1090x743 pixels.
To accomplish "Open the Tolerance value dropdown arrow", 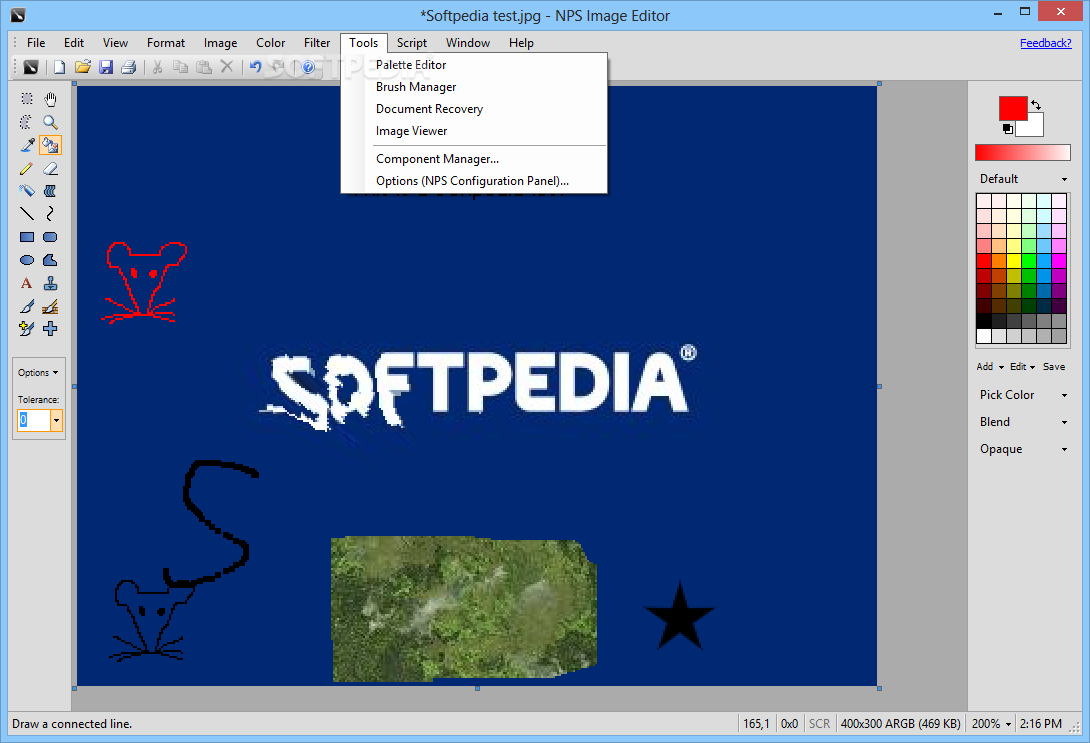I will click(56, 421).
